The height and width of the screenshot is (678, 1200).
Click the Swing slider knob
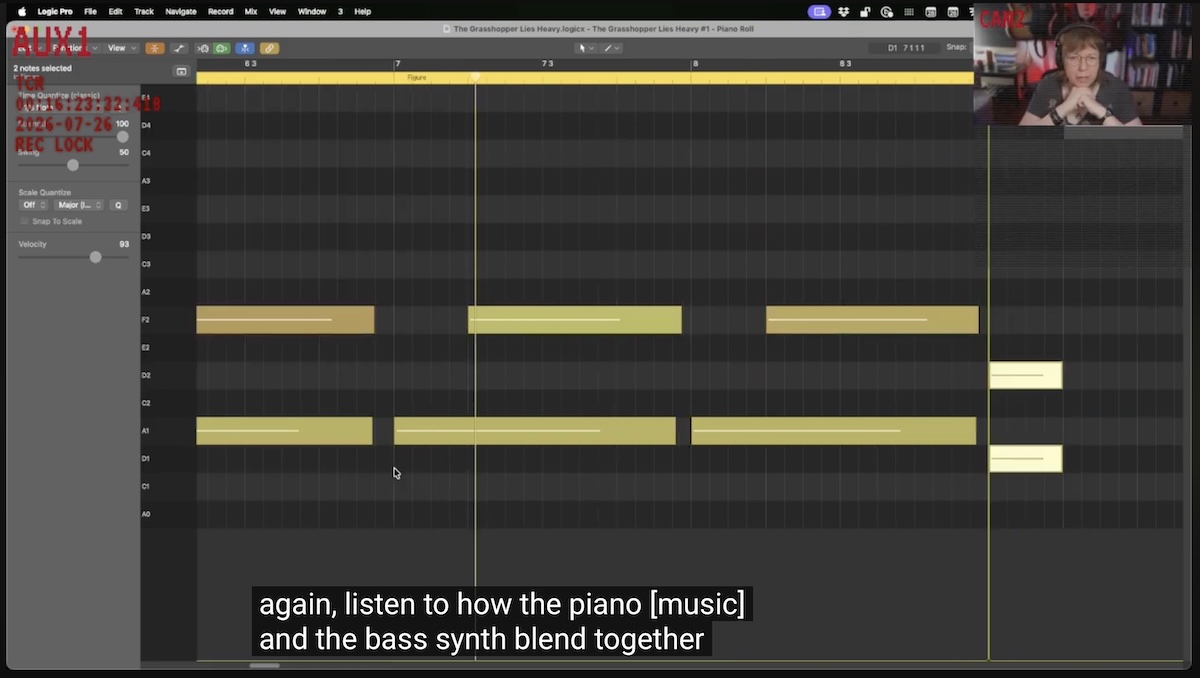coord(73,165)
